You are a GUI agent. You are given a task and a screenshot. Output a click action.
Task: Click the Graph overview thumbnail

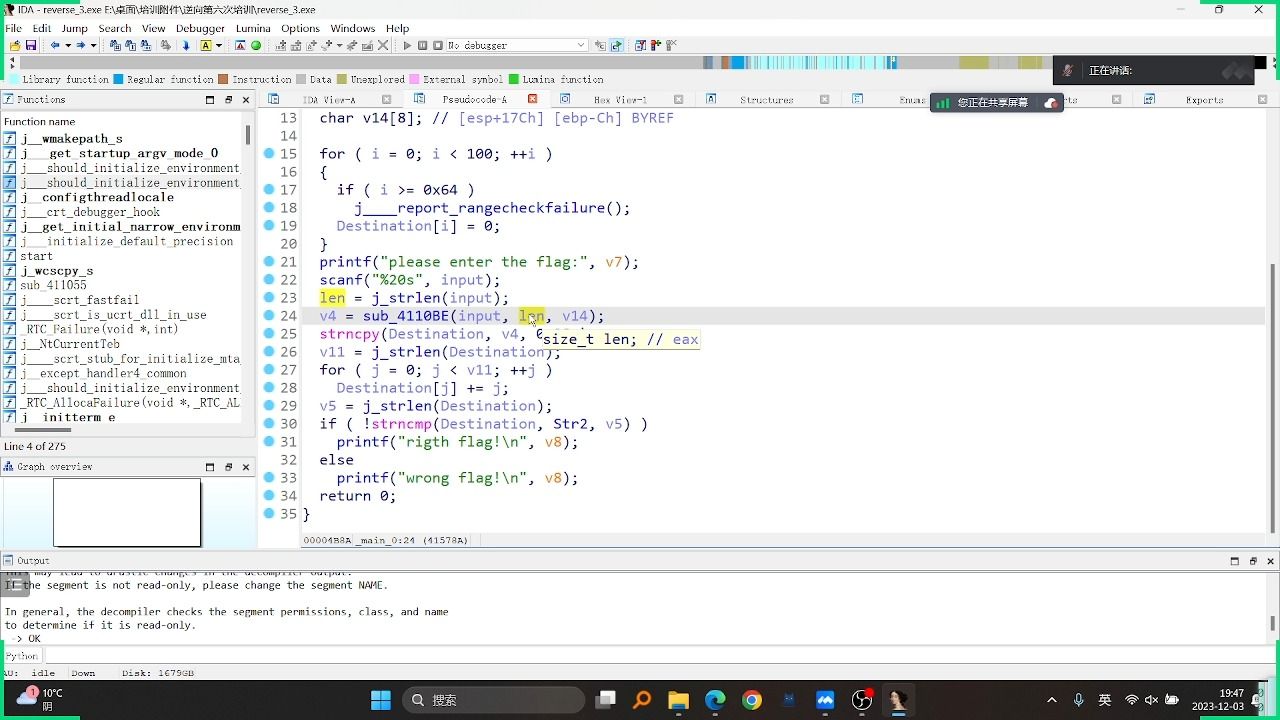click(x=127, y=513)
